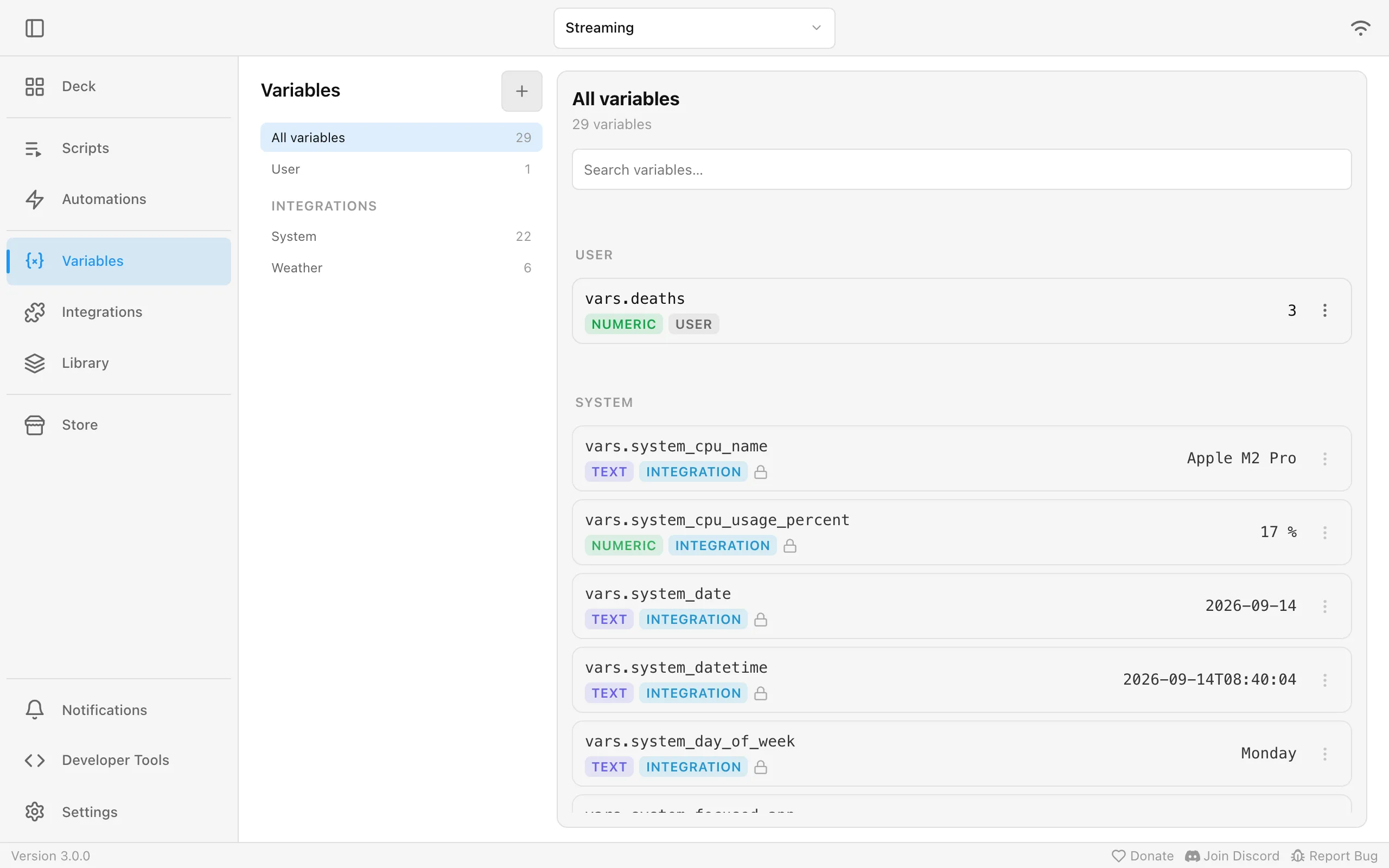This screenshot has width=1389, height=868.
Task: Click the Version 3.0.0 label
Action: 50,856
